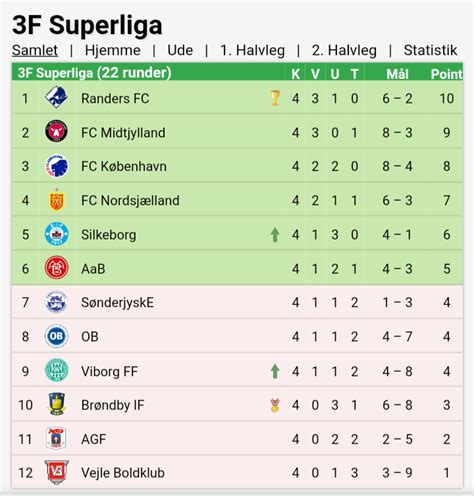
Task: Click the medal icon beside Brøndby IF
Action: pos(275,405)
